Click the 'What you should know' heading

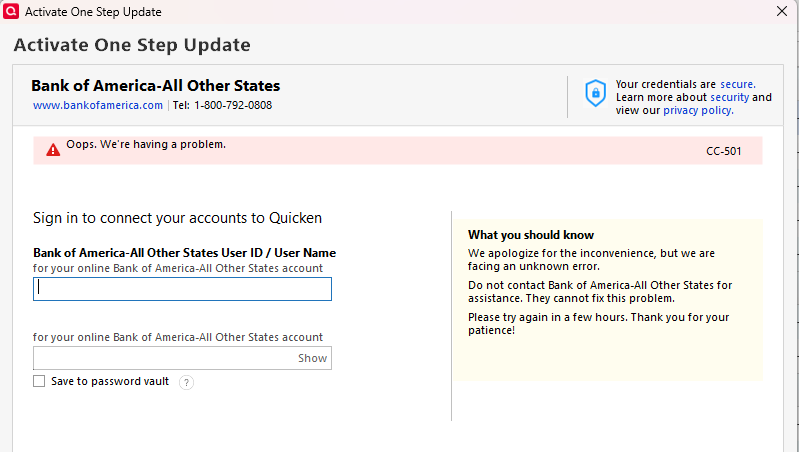tap(531, 235)
